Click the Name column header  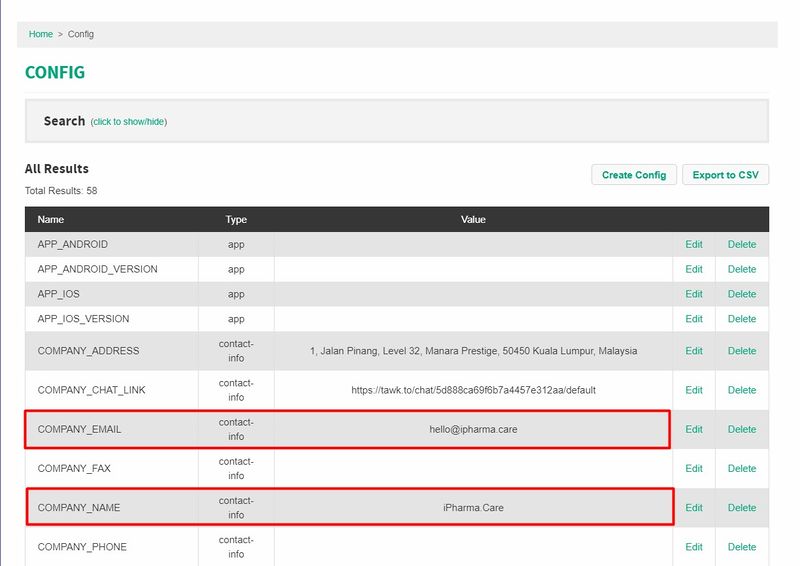coord(51,219)
